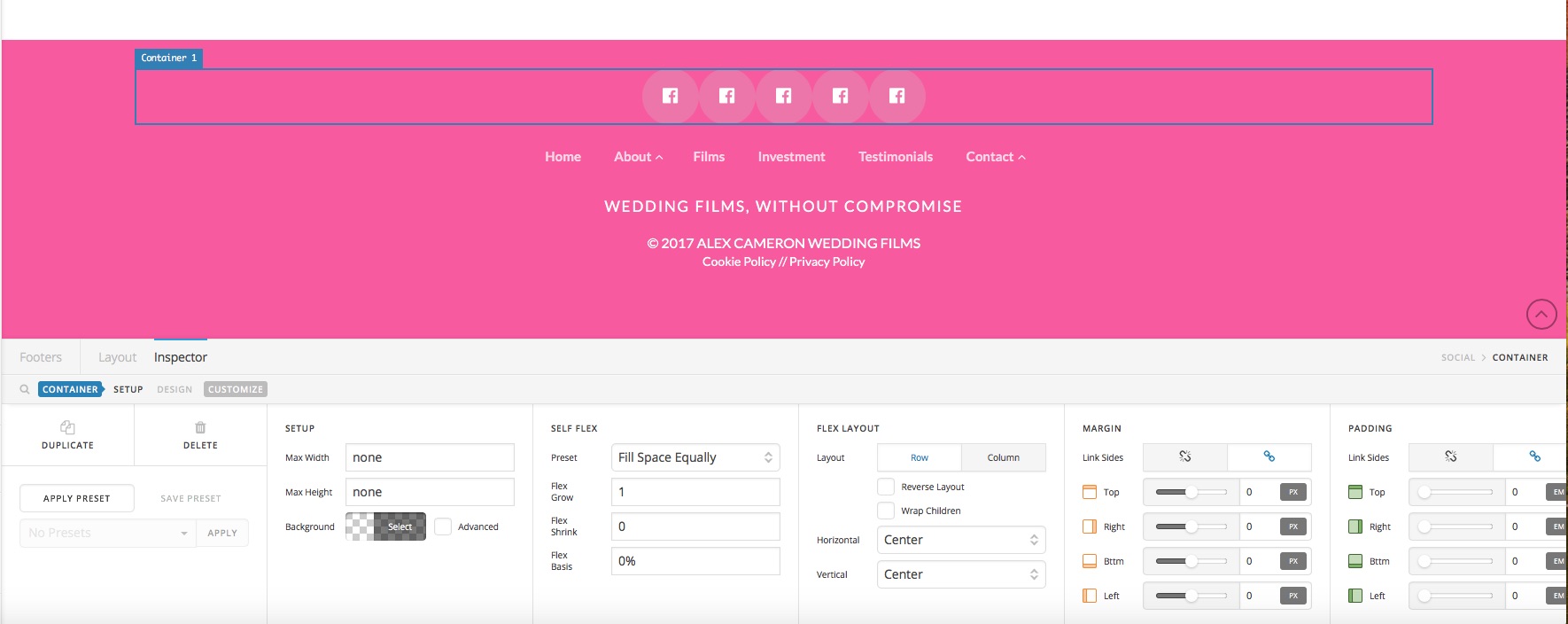The height and width of the screenshot is (624, 1568).
Task: Select linked sides chain icon under Padding
Action: [x=1535, y=456]
